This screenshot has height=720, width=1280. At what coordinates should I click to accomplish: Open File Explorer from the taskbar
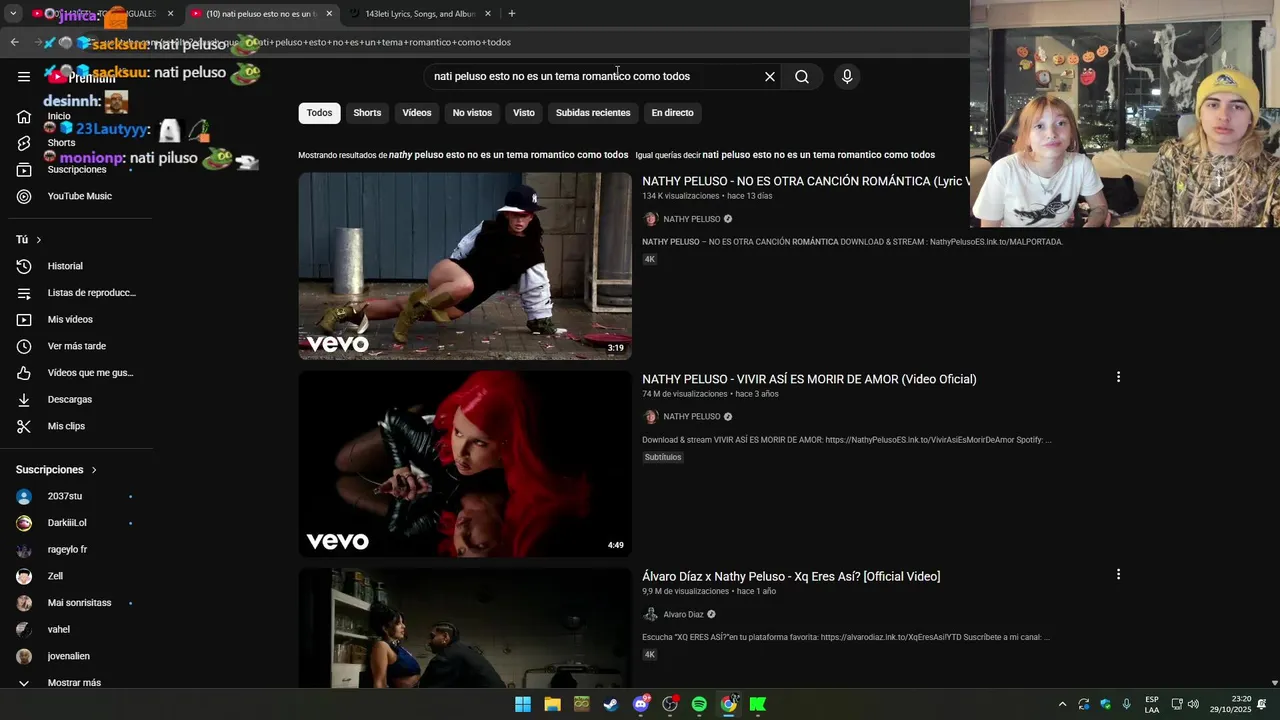tap(552, 704)
